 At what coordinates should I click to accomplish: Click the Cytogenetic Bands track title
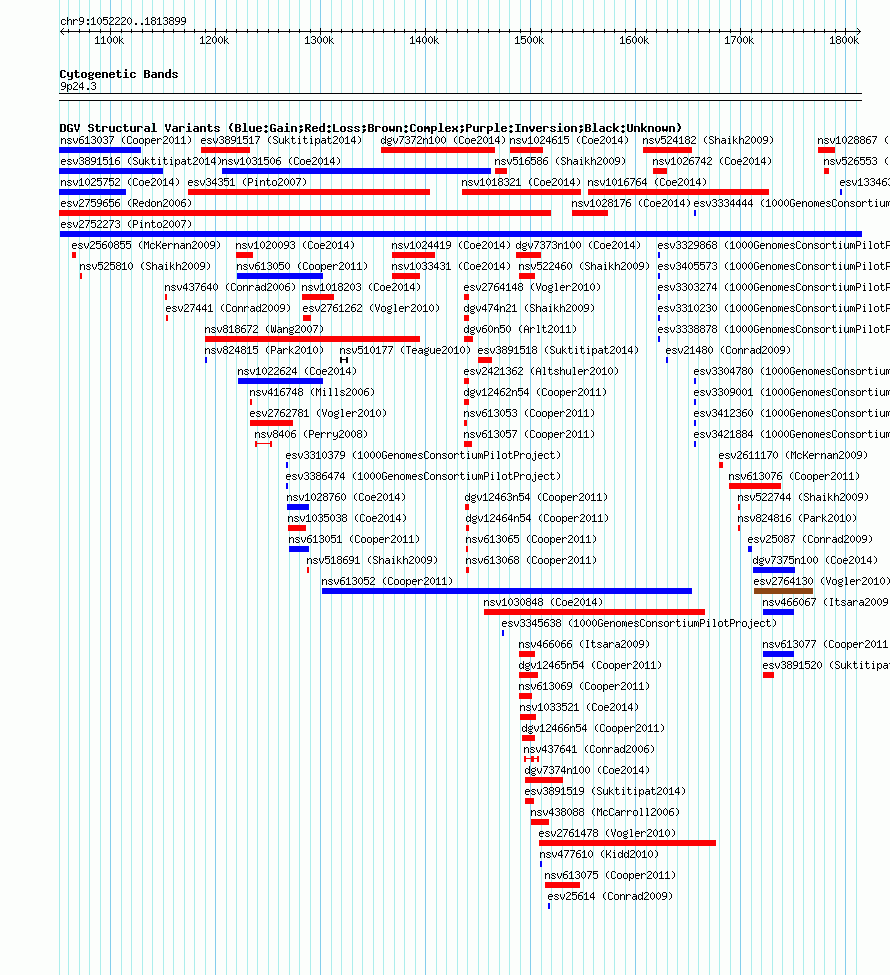point(119,74)
